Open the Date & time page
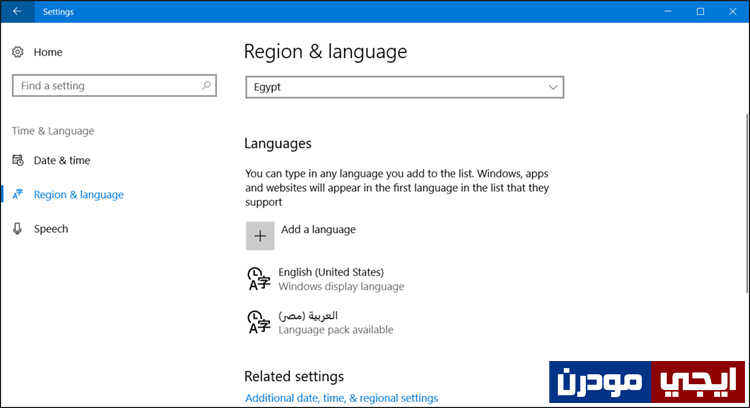 click(62, 160)
